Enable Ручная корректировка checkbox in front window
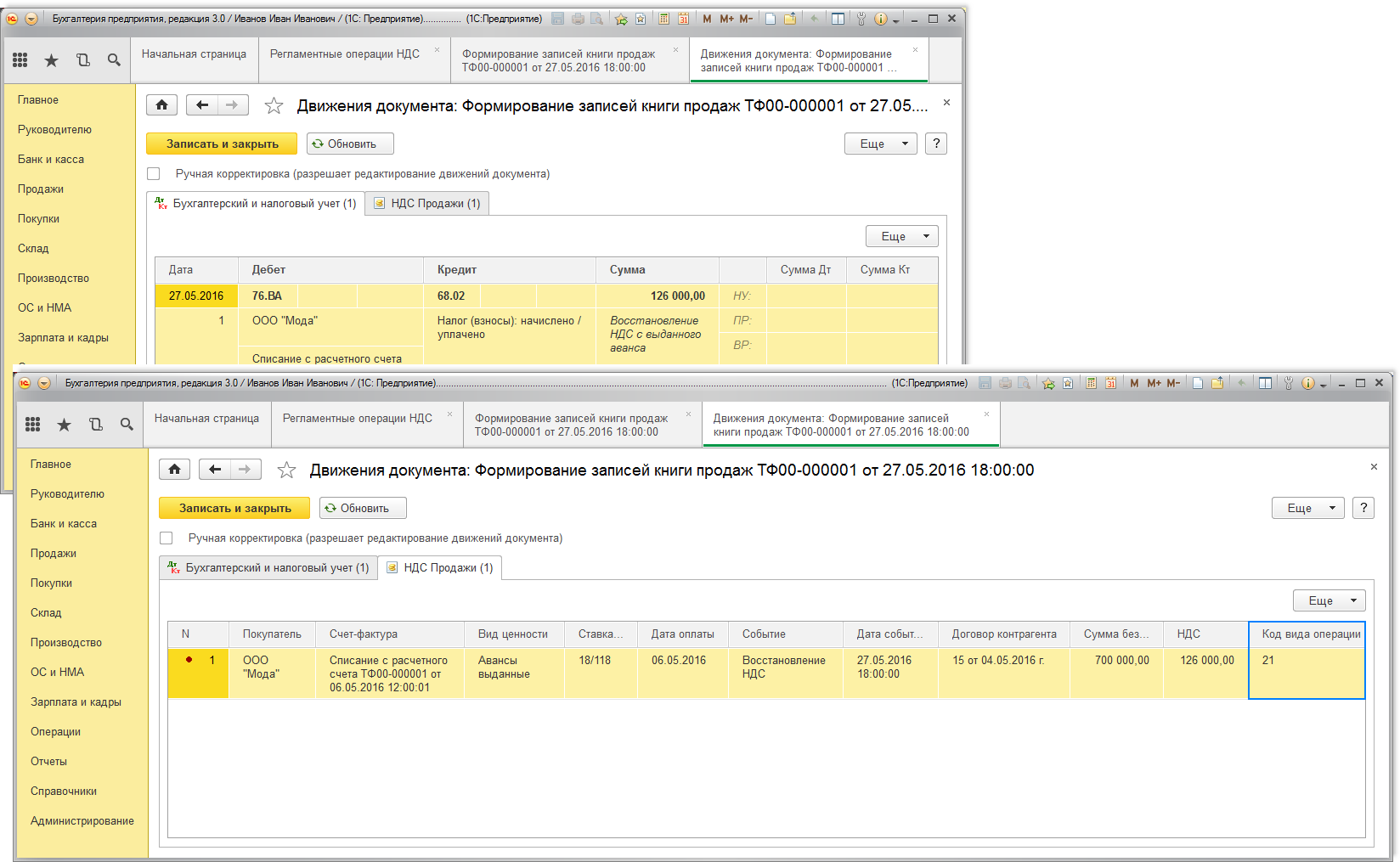The height and width of the screenshot is (862, 1400). pos(167,538)
